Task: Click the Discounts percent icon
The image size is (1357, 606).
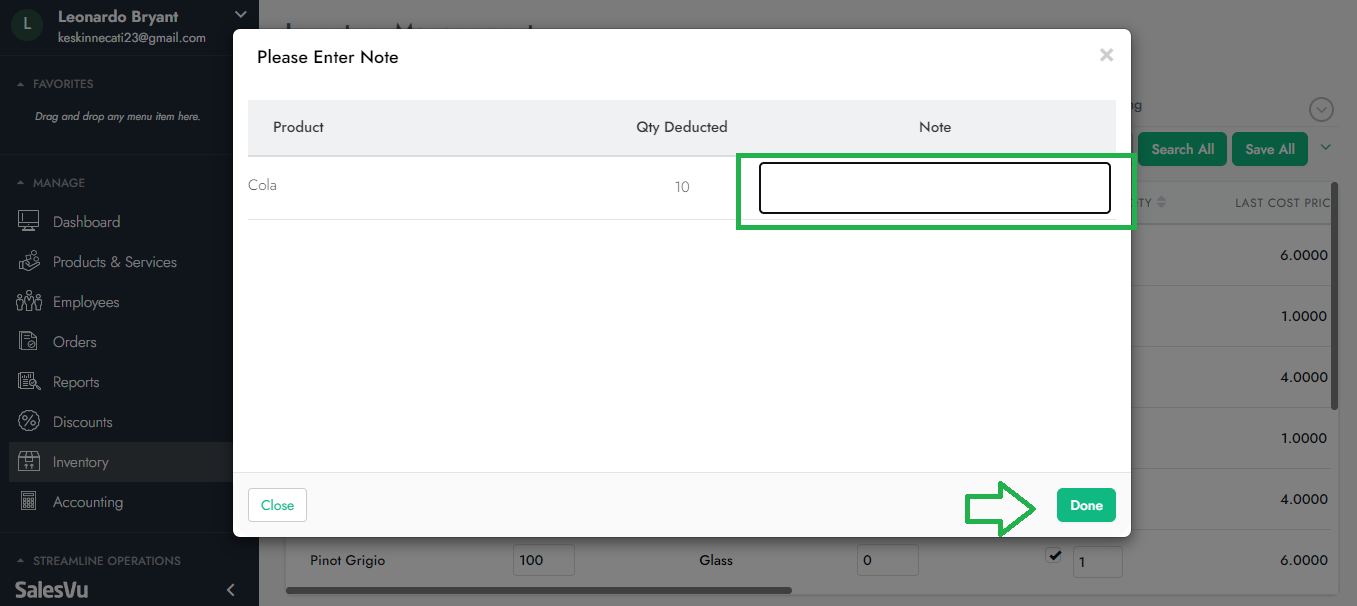Action: point(29,422)
